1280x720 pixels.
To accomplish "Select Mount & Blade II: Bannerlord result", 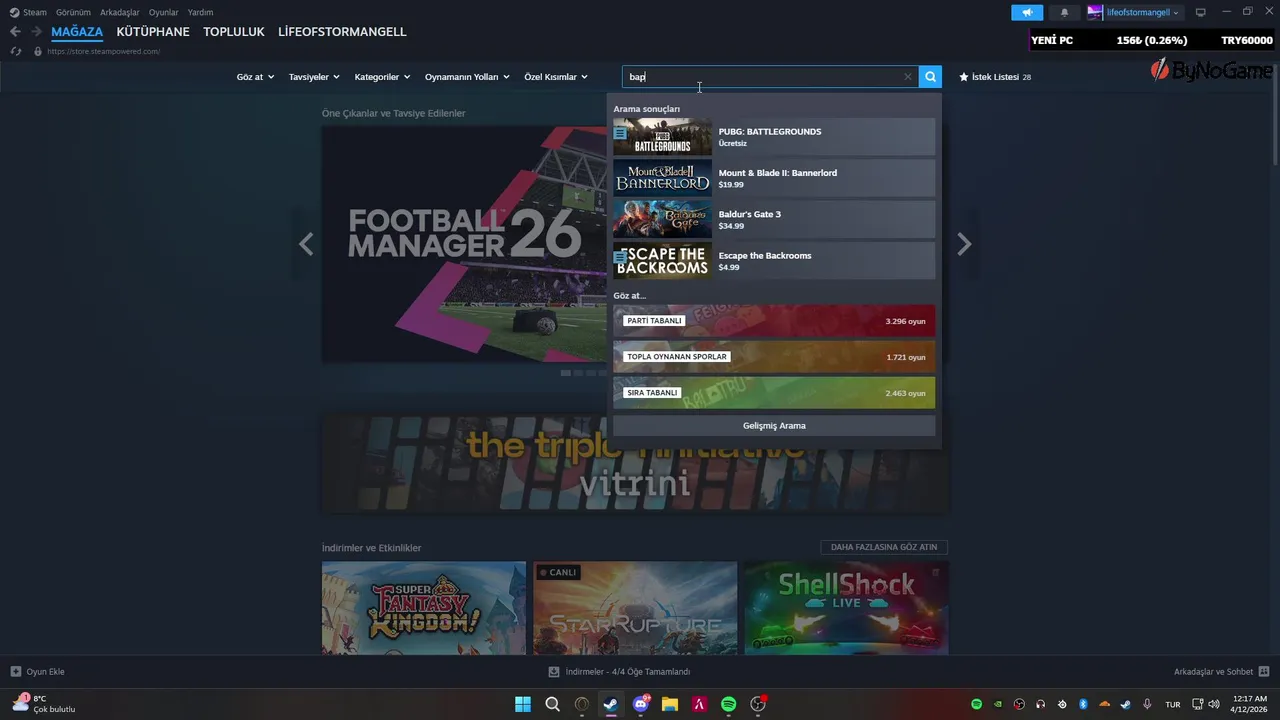I will click(x=774, y=178).
